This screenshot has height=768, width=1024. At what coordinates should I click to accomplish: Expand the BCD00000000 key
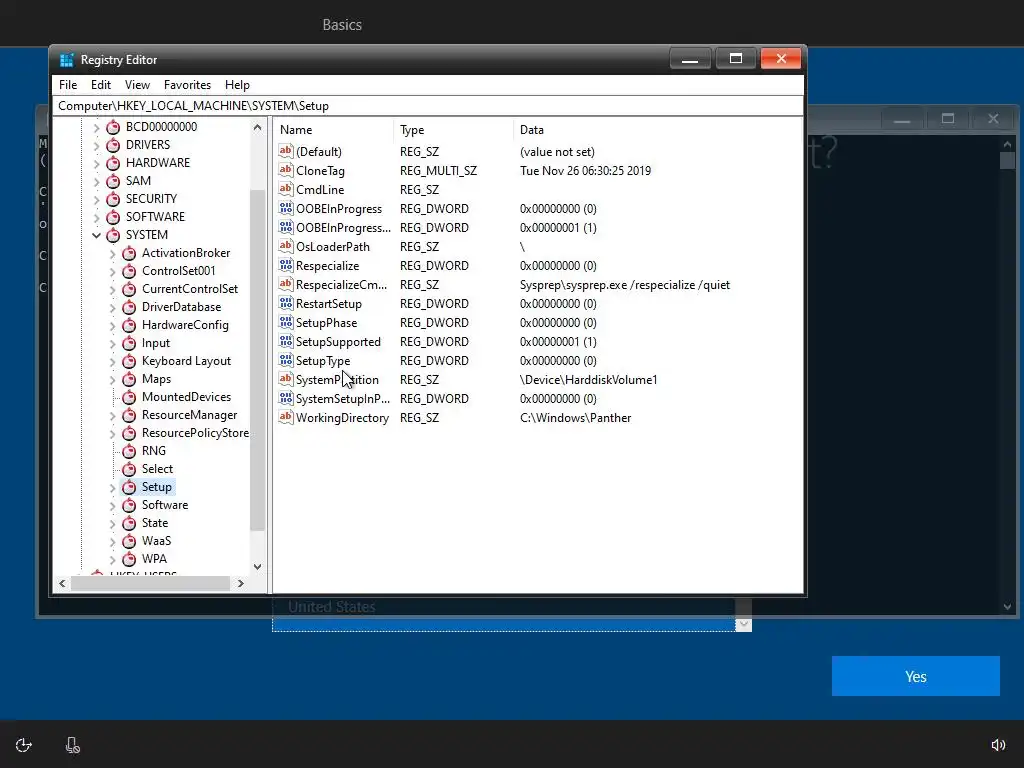pyautogui.click(x=97, y=127)
